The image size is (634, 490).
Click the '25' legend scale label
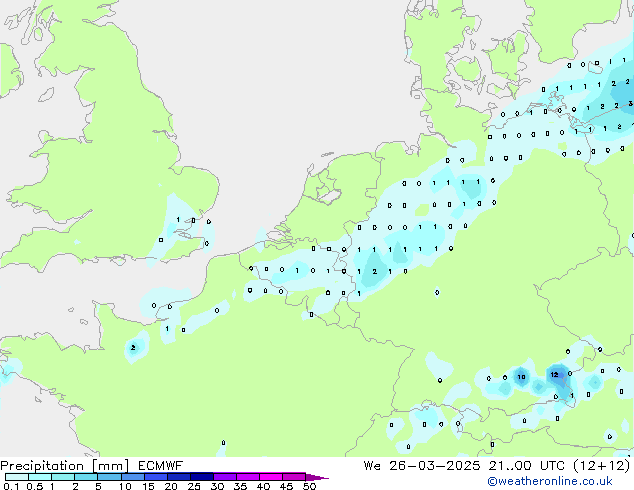[194, 486]
